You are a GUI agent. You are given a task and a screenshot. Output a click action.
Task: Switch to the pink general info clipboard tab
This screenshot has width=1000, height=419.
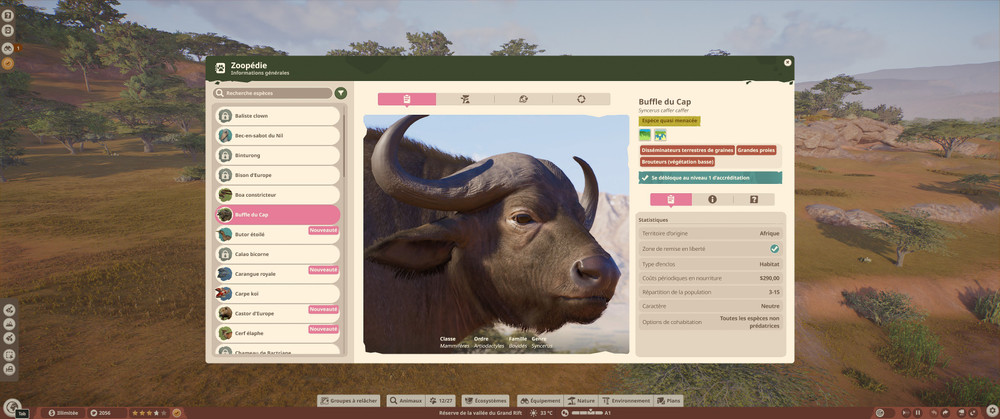click(407, 99)
